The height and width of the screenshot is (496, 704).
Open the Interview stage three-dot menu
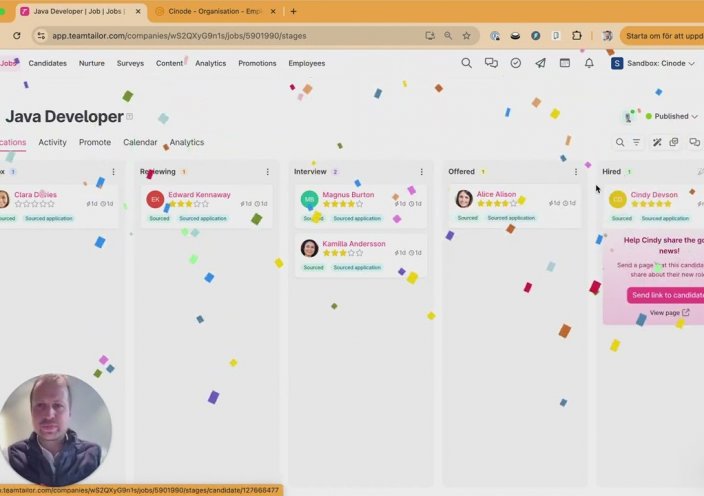click(422, 172)
